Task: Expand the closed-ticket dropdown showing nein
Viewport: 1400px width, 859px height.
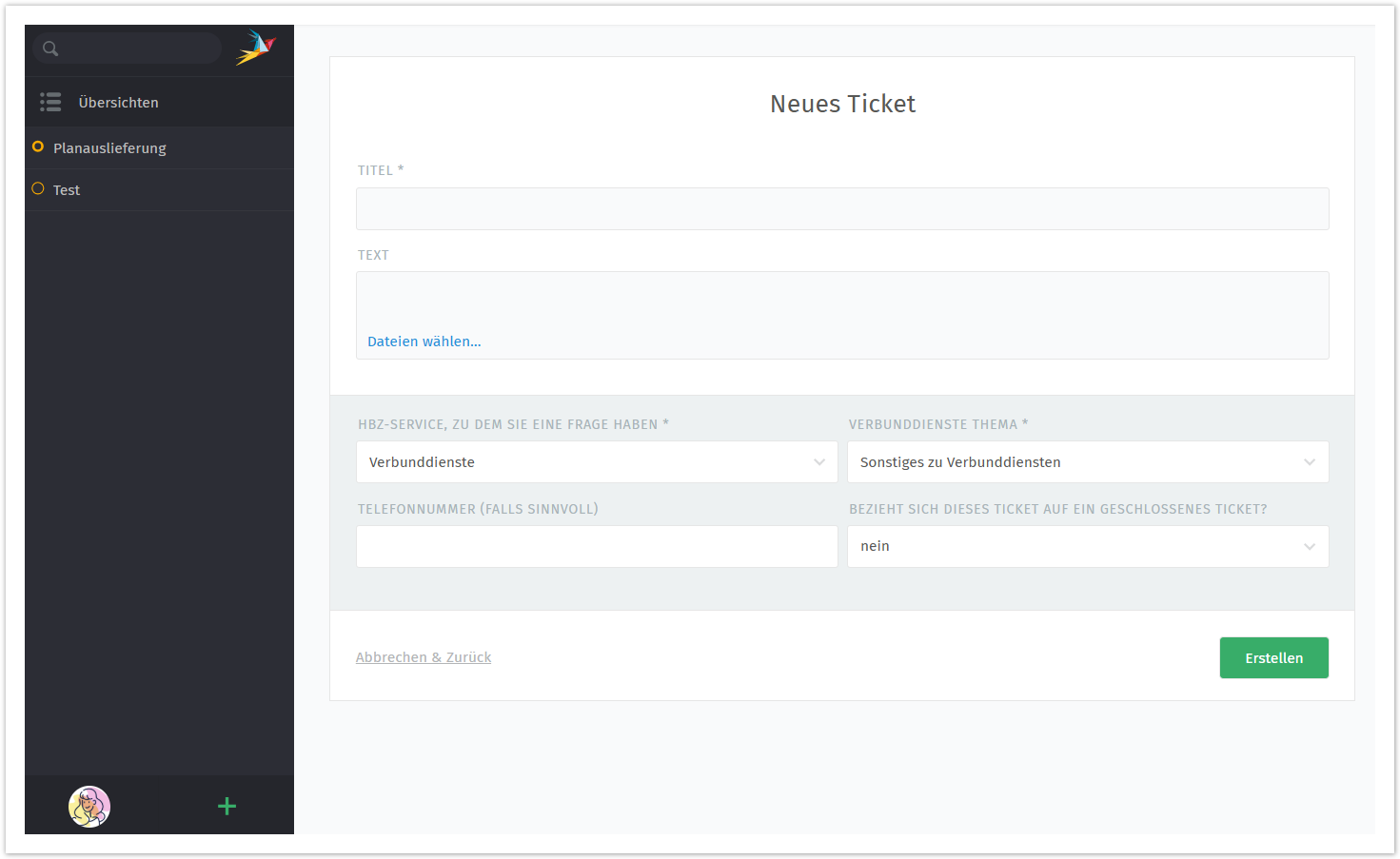Action: coord(1087,547)
